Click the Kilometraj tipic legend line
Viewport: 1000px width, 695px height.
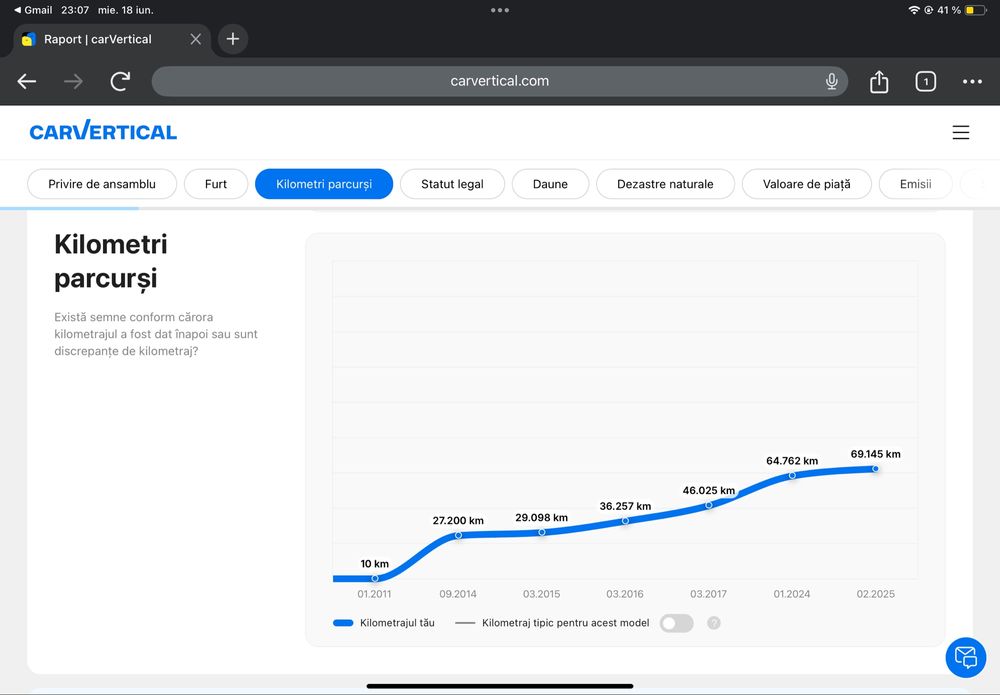pyautogui.click(x=465, y=623)
